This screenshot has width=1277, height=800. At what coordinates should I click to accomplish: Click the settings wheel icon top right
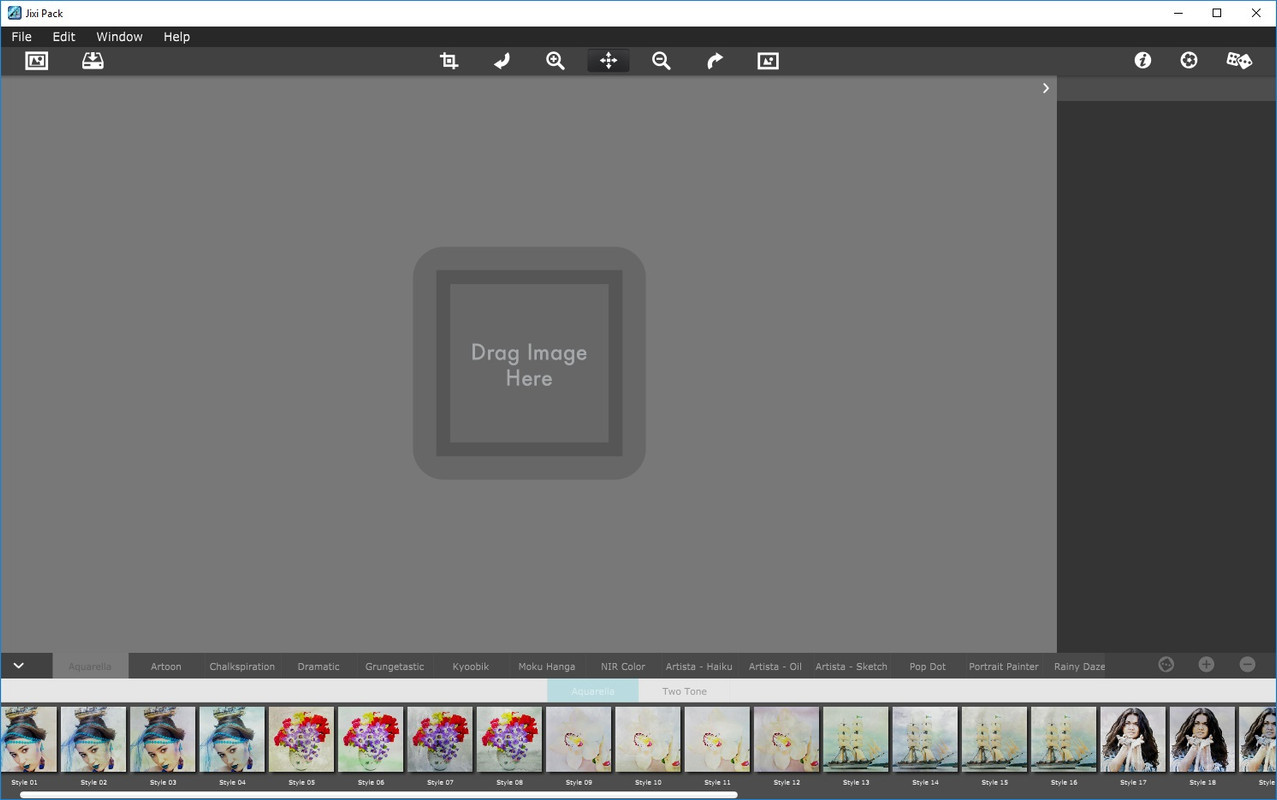[x=1189, y=61]
